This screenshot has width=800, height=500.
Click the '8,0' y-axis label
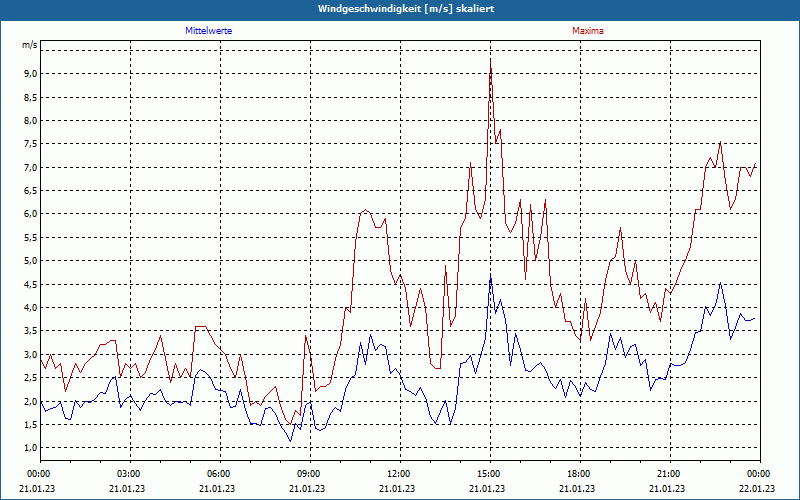31,120
